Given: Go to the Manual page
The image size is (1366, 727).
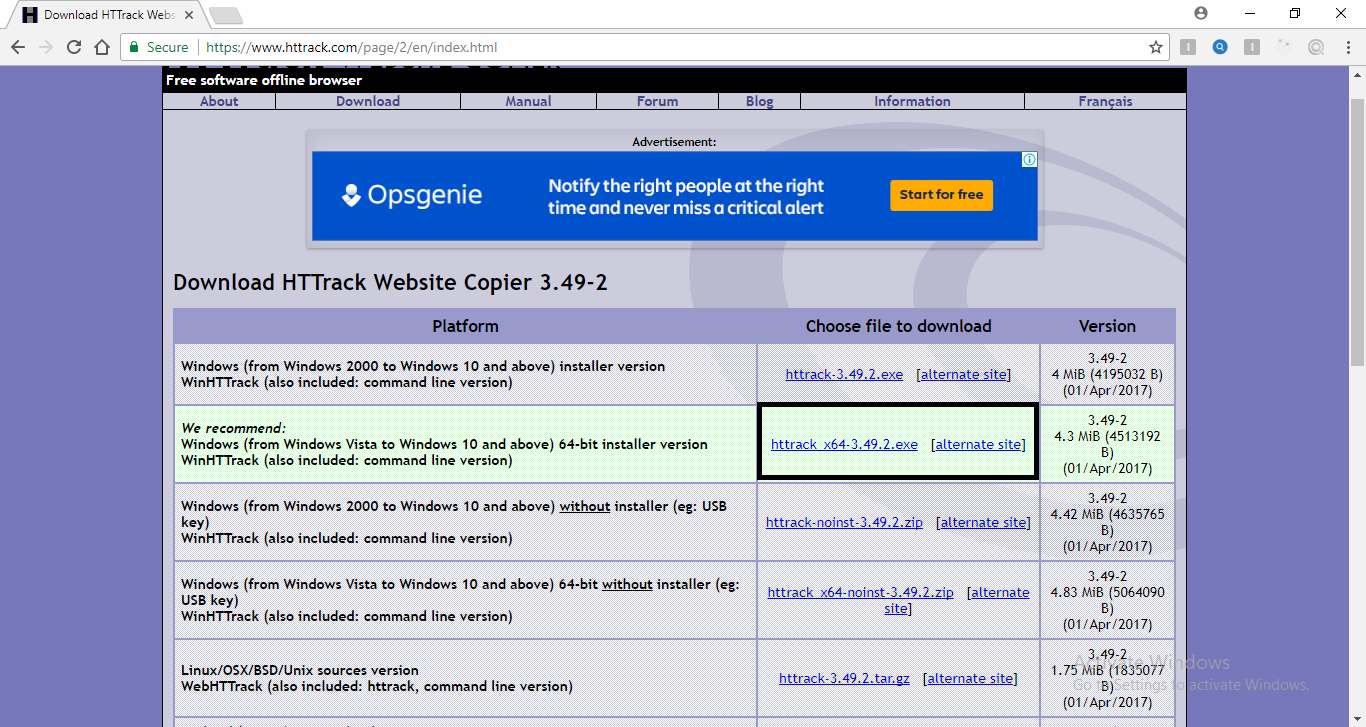Looking at the screenshot, I should [528, 101].
